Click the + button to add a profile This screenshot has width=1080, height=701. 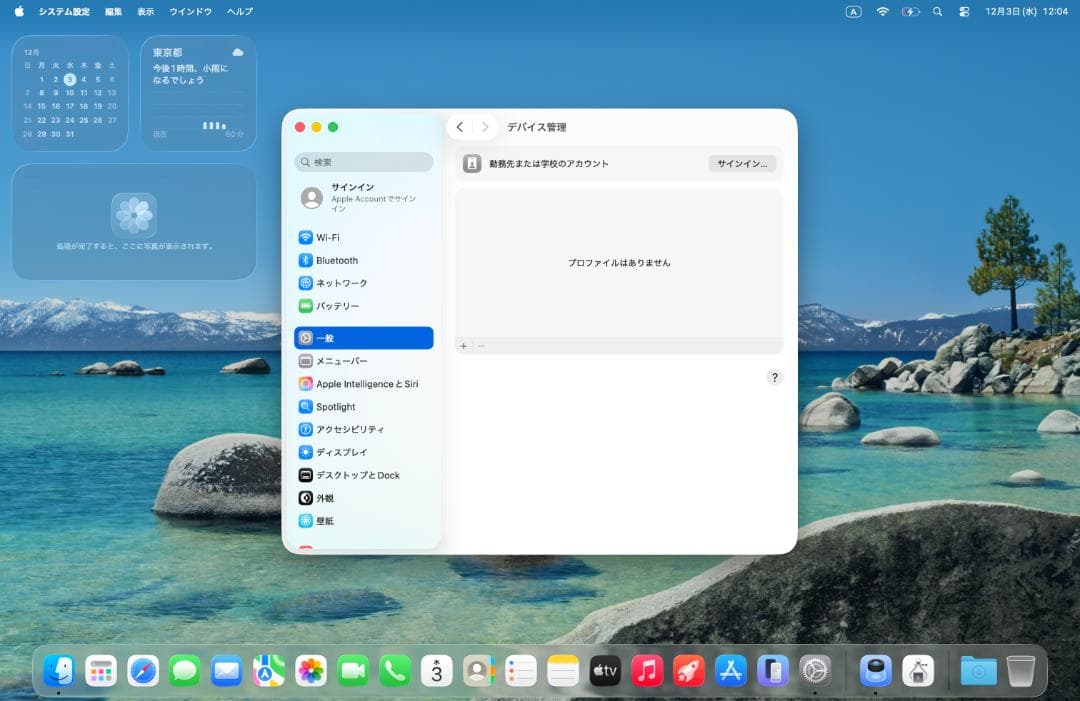pos(463,345)
